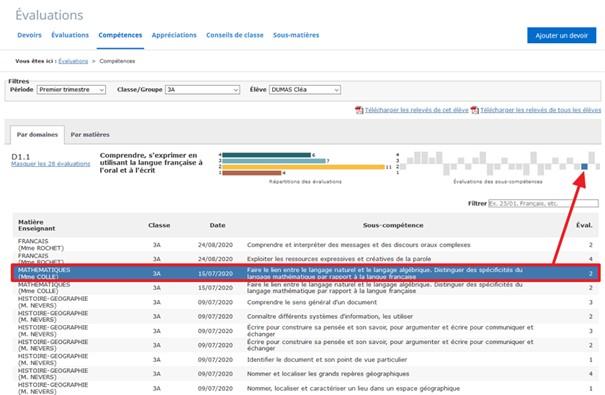Image resolution: width=605 pixels, height=395 pixels.
Task: Select row Comprendre et interpréter des messages oraux
Action: [x=306, y=245]
